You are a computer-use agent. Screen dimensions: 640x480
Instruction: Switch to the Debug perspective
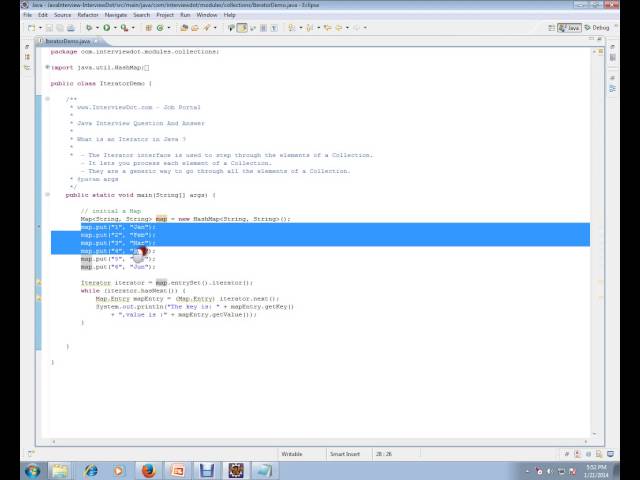tap(597, 28)
